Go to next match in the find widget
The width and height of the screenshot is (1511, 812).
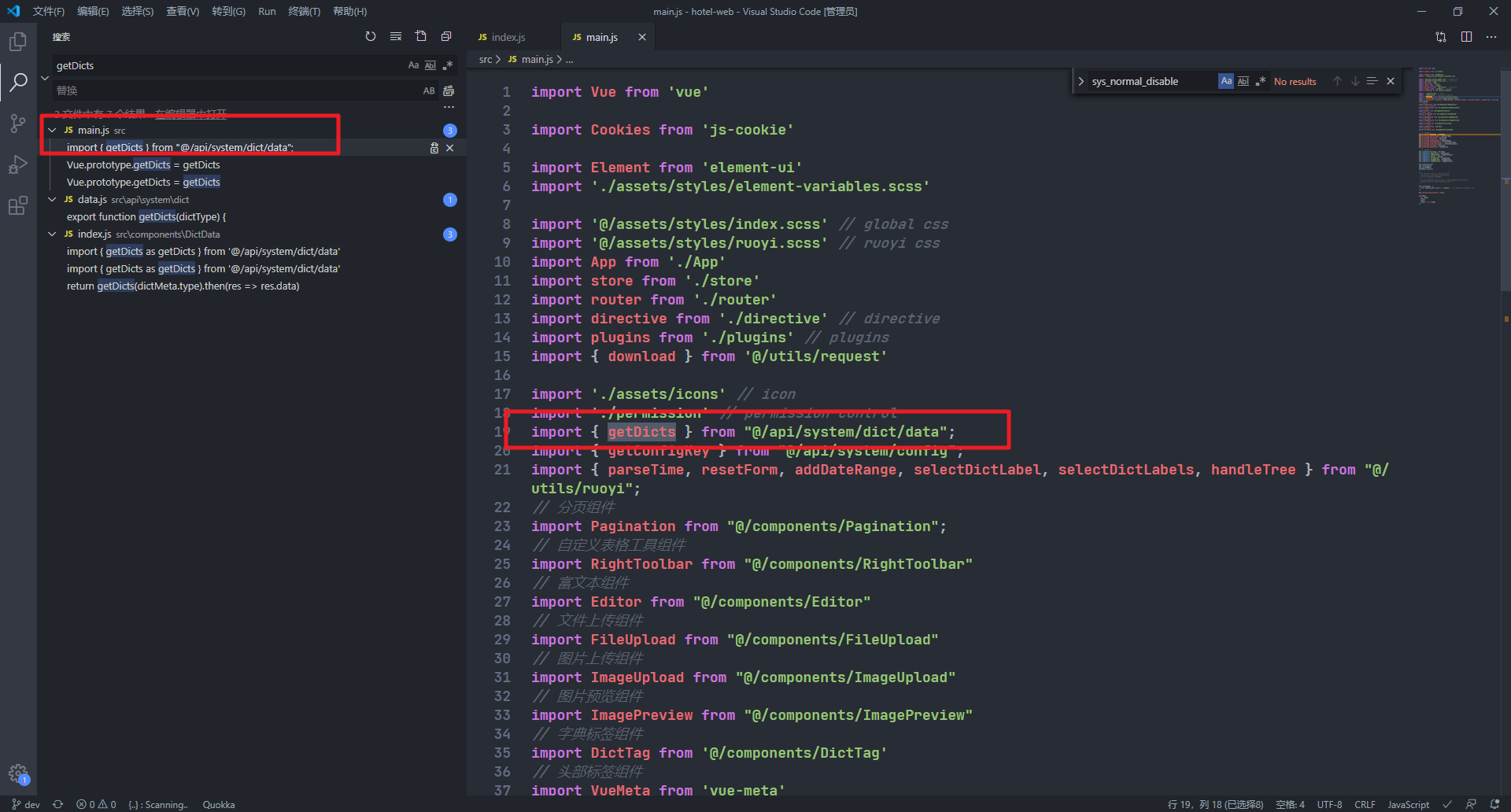pyautogui.click(x=1355, y=80)
